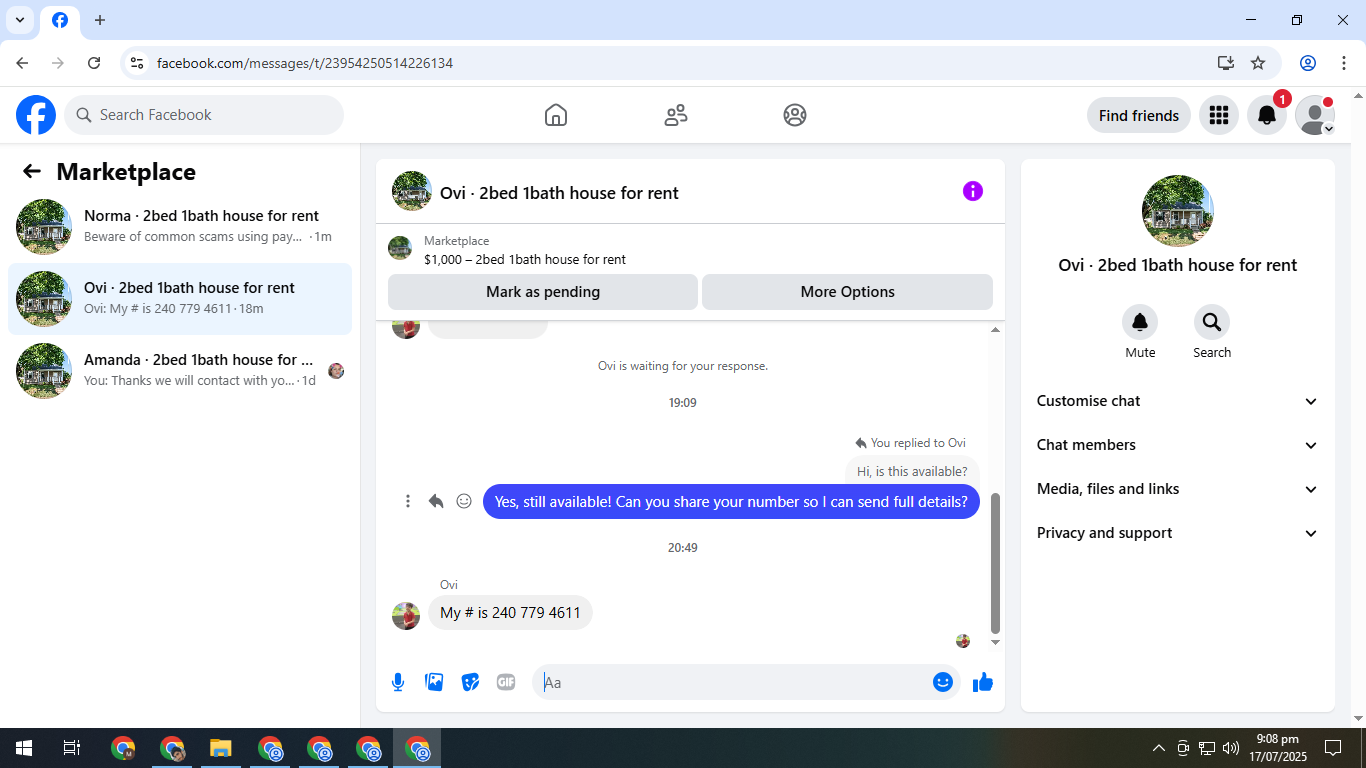Screen dimensions: 1366x768
Task: Click the quoted 'Hi, is this available?' reply
Action: coord(912,471)
